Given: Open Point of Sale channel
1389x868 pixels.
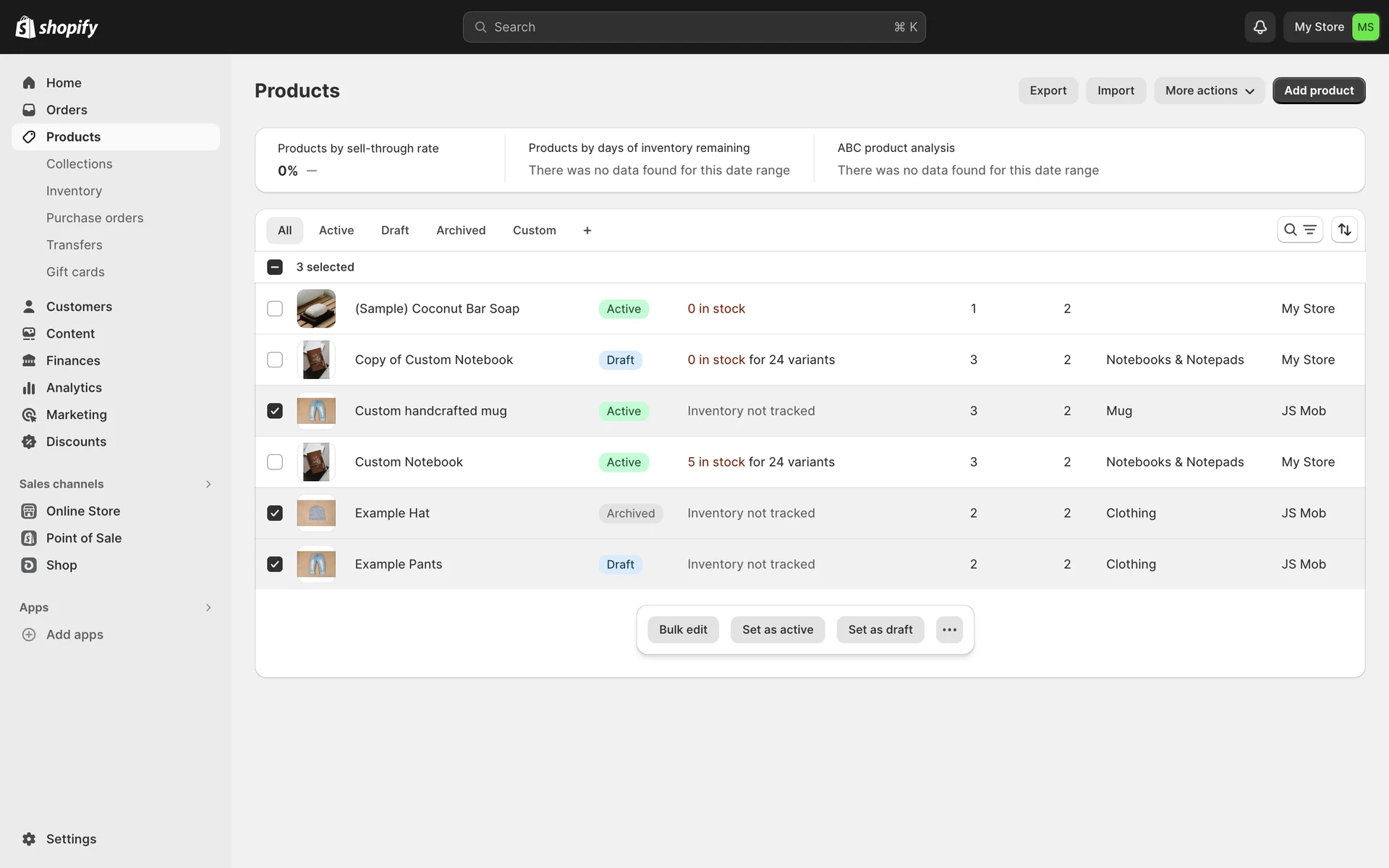Looking at the screenshot, I should tap(83, 538).
